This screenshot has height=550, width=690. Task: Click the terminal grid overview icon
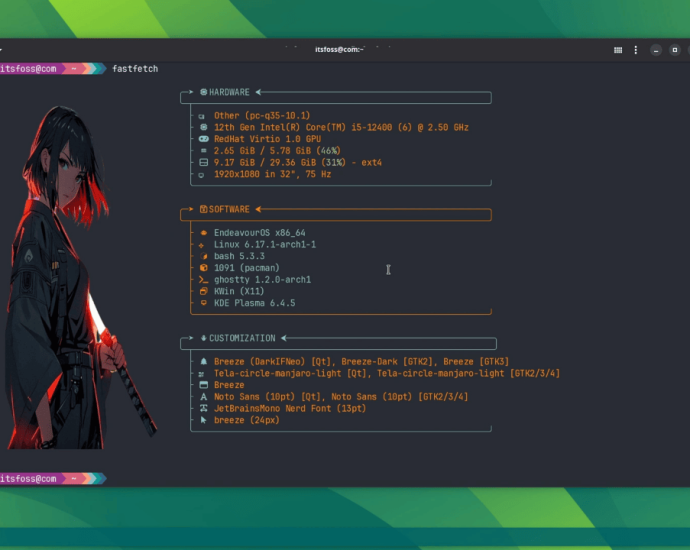click(x=618, y=50)
